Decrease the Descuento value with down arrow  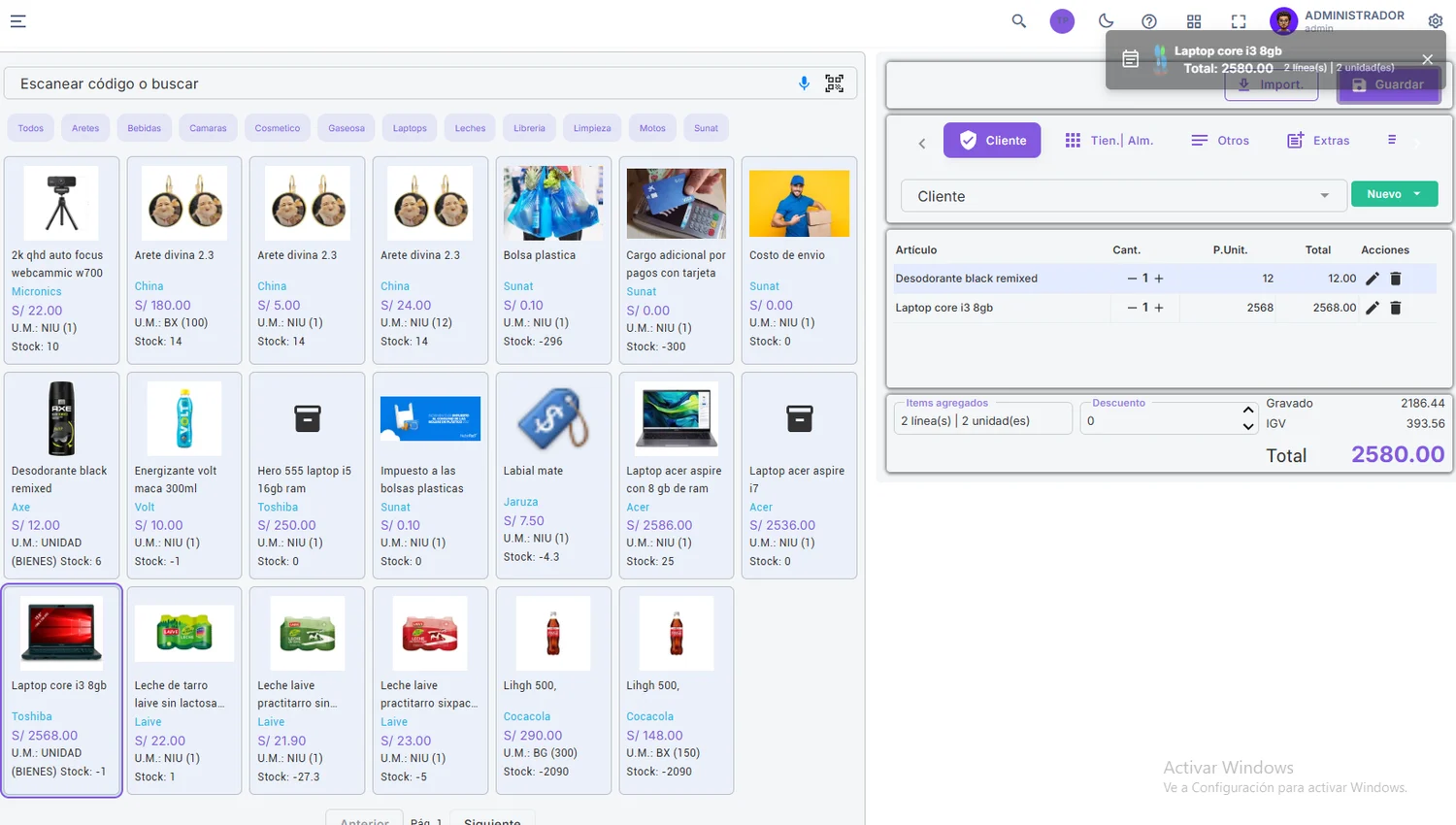click(1248, 426)
